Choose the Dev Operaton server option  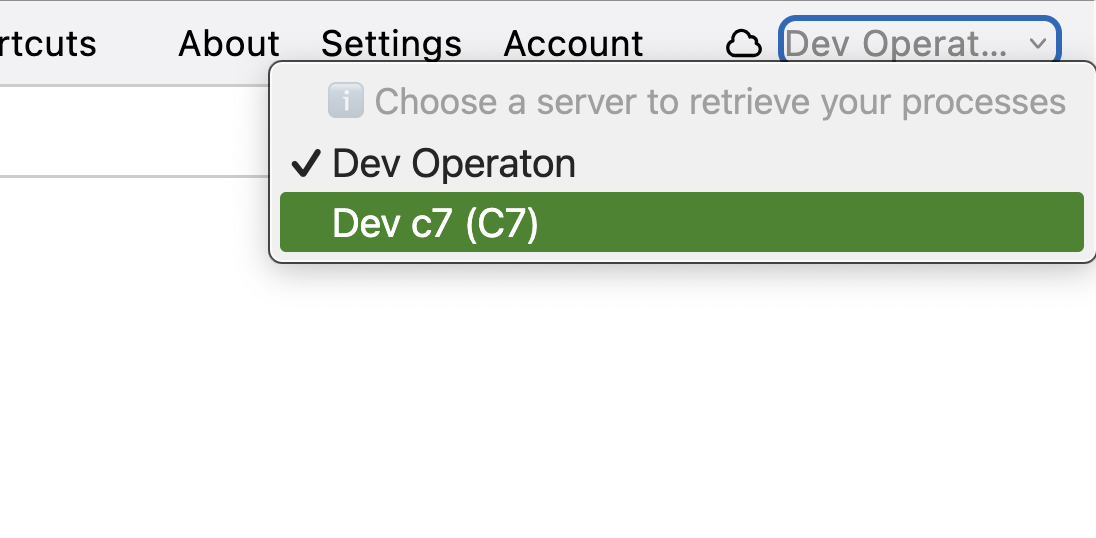682,163
